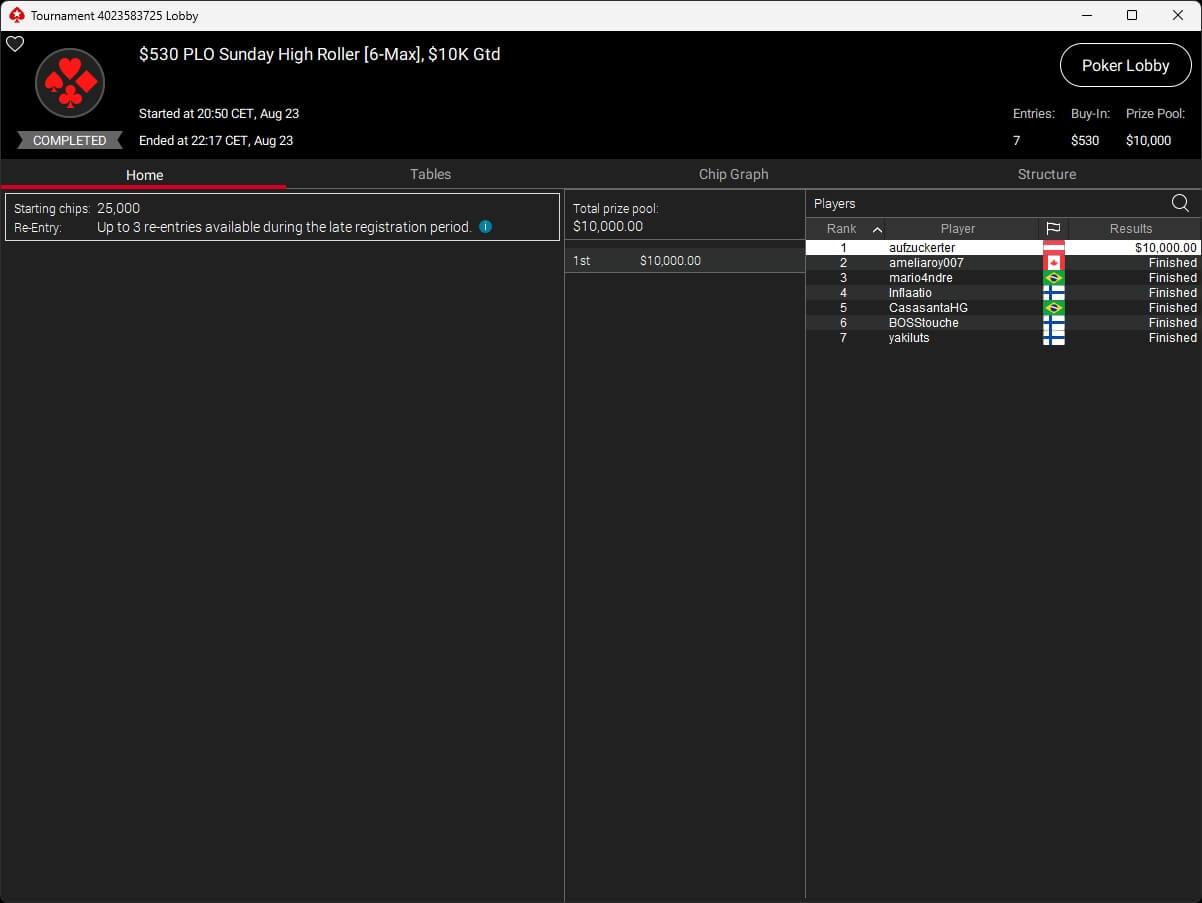
Task: Click the 1st place payout row
Action: click(x=685, y=260)
